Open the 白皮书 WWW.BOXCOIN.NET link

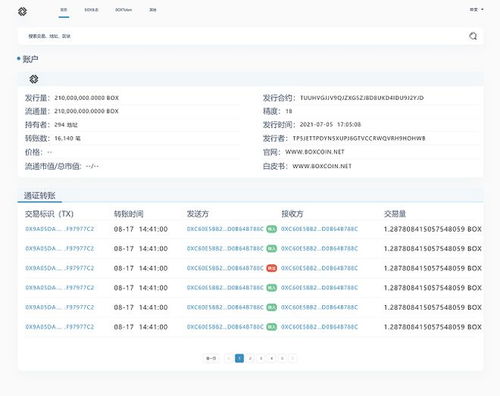pyautogui.click(x=322, y=166)
